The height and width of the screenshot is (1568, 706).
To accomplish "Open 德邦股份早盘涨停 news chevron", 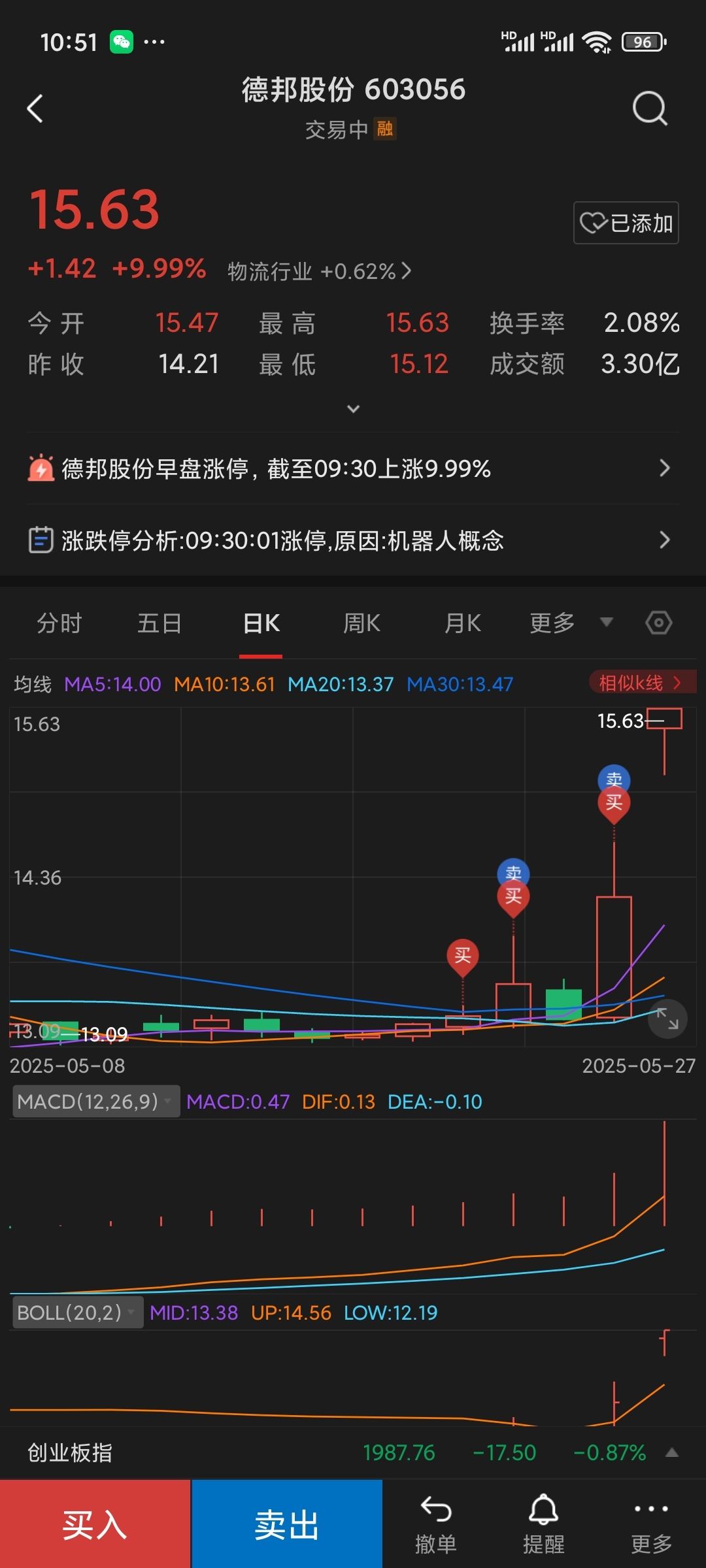I will pos(665,468).
